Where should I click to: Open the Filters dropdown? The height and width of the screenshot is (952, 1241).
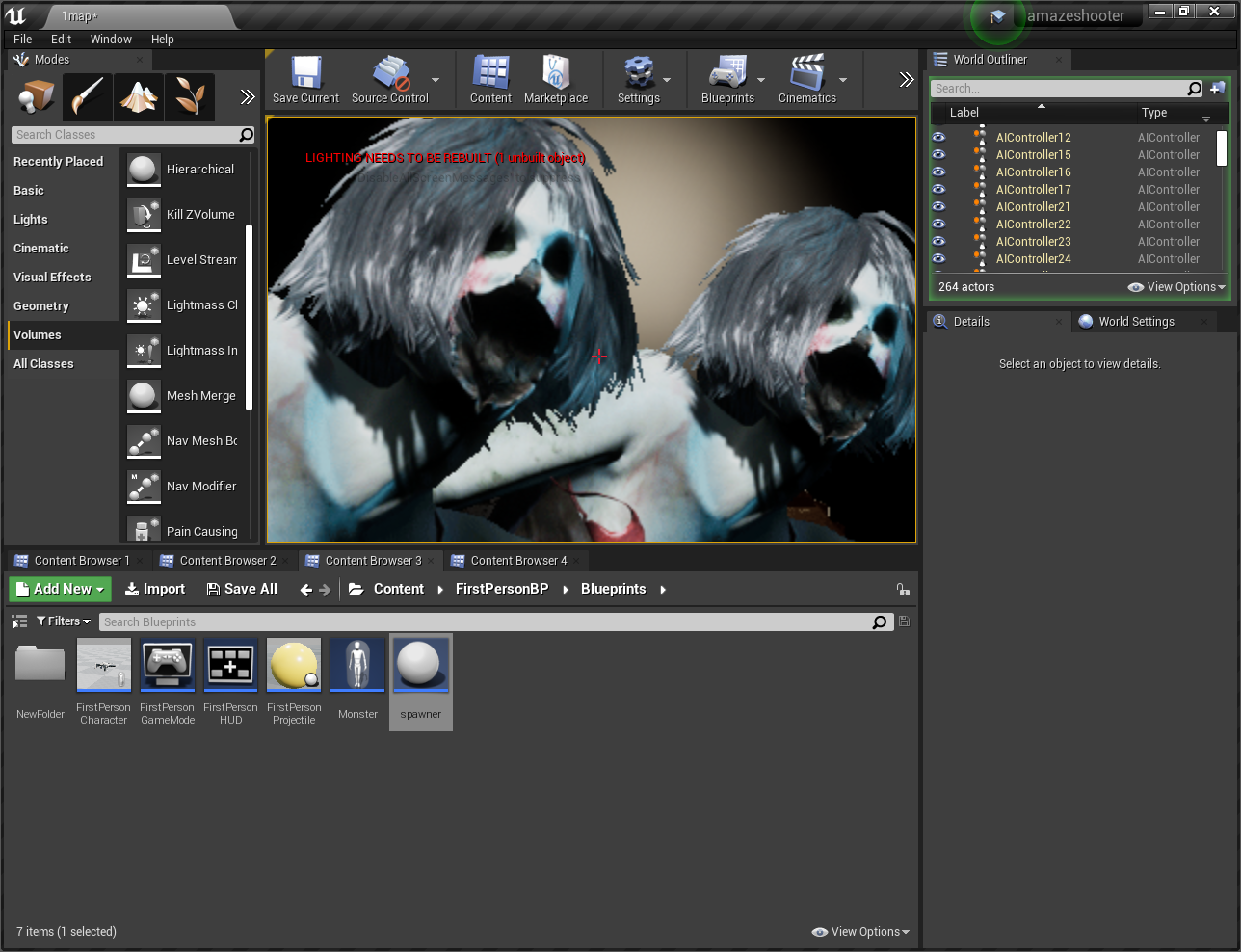coord(64,621)
